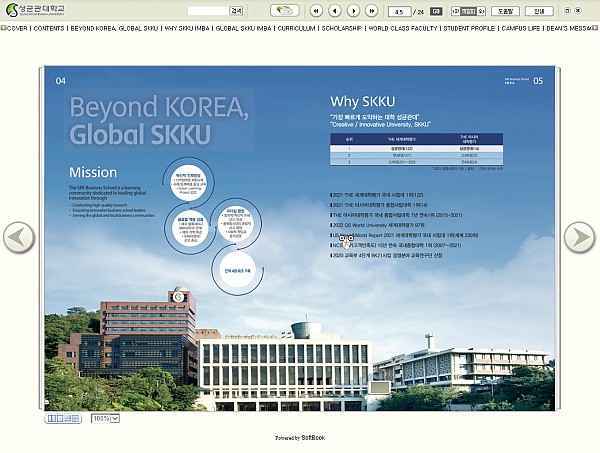Click the "Why SKKU" heading
This screenshot has width=600, height=453.
click(362, 101)
